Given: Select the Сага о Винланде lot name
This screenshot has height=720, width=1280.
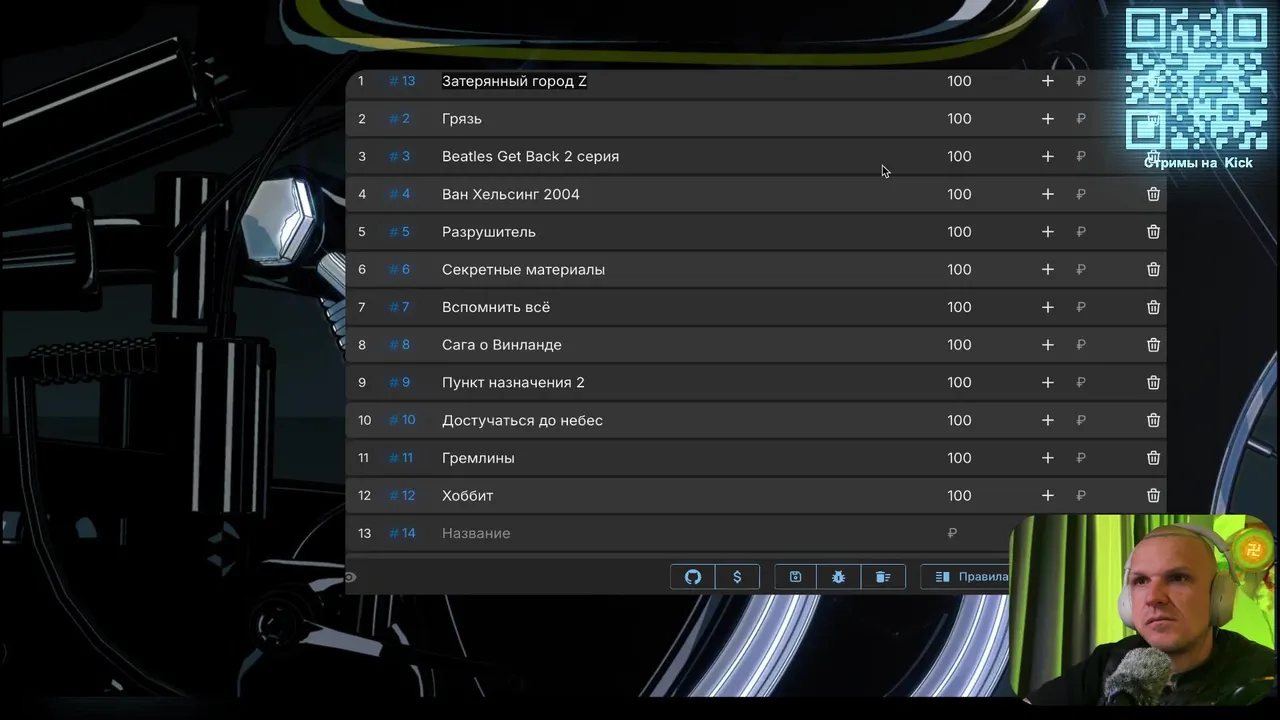Looking at the screenshot, I should click(502, 345).
